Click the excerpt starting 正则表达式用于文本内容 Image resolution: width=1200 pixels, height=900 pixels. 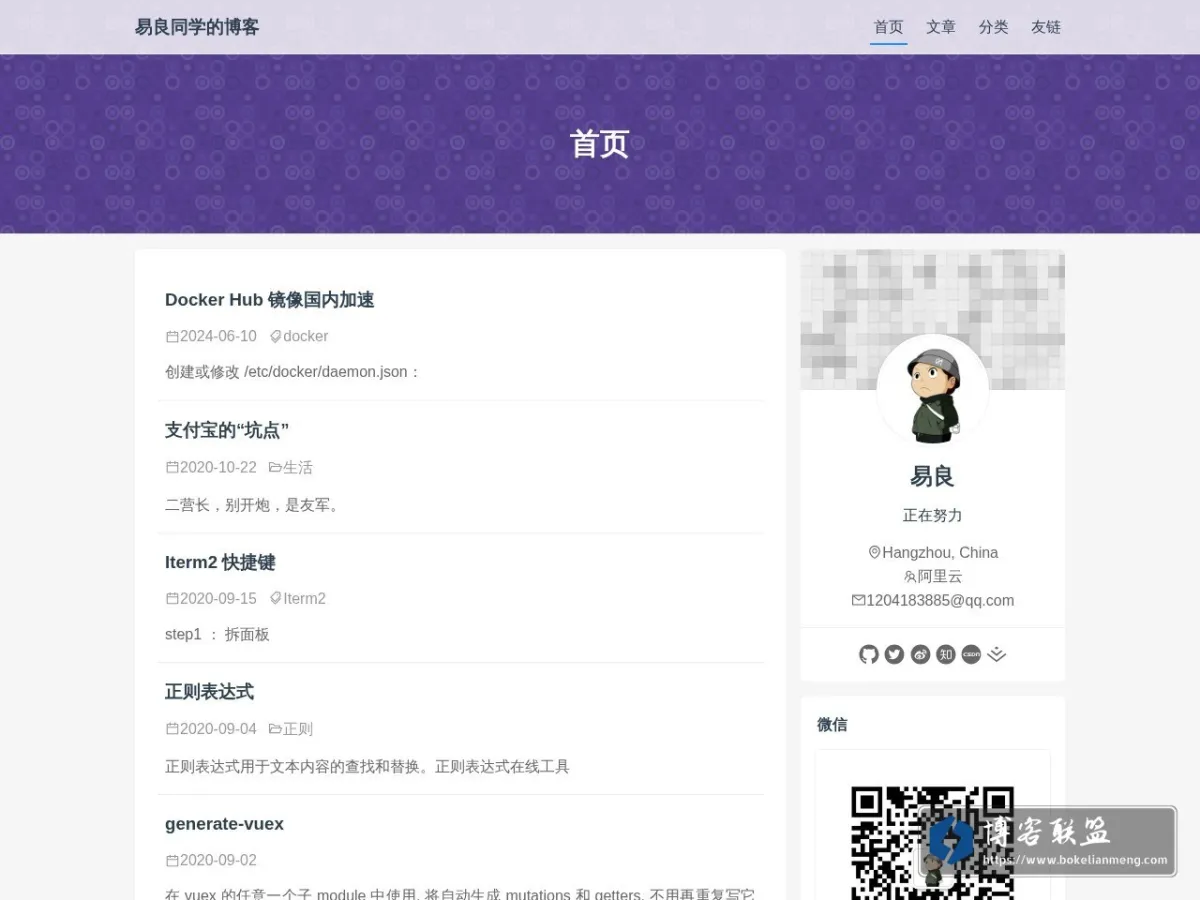tap(367, 767)
